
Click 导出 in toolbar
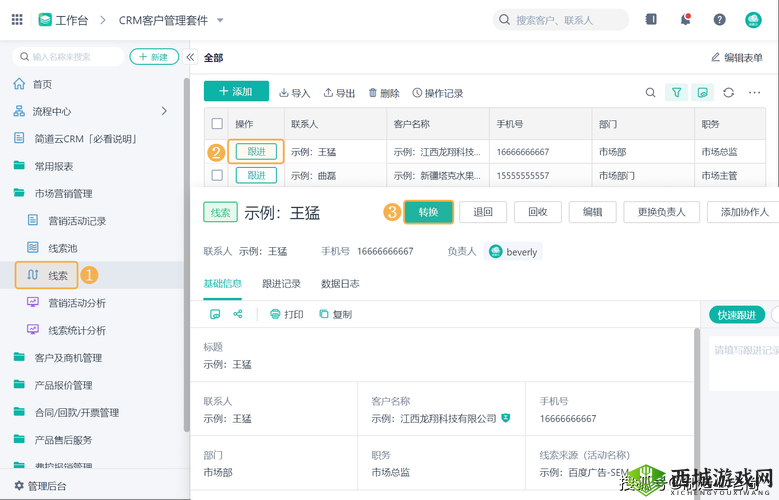[339, 93]
